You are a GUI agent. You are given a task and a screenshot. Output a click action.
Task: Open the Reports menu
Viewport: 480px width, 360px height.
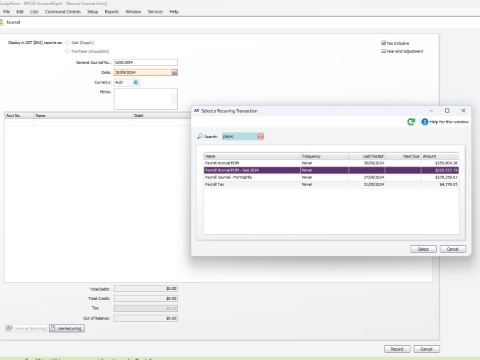pos(112,12)
